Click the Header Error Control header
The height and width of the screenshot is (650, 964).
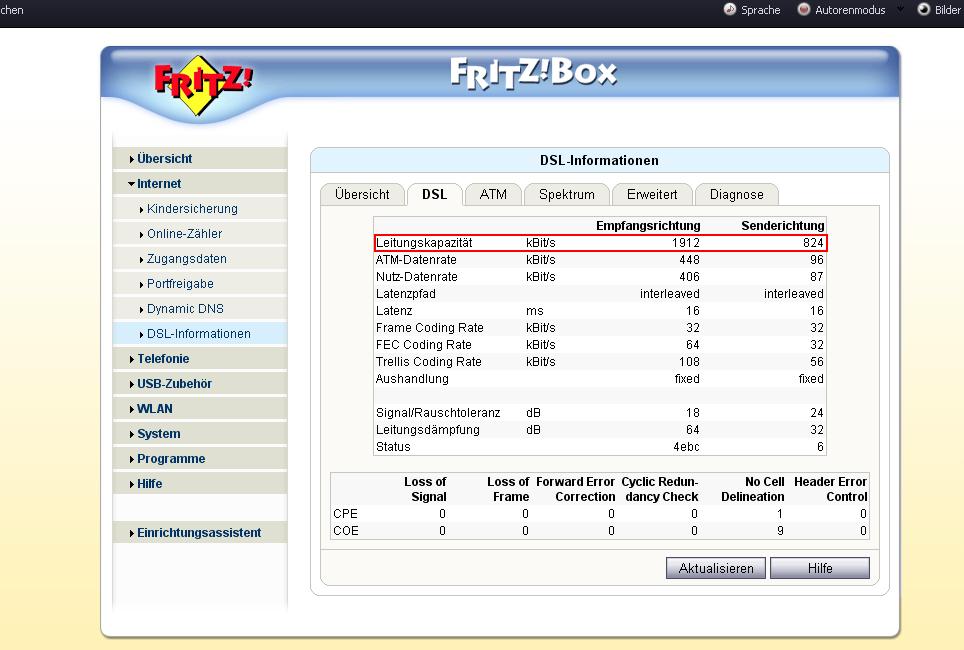pos(830,489)
